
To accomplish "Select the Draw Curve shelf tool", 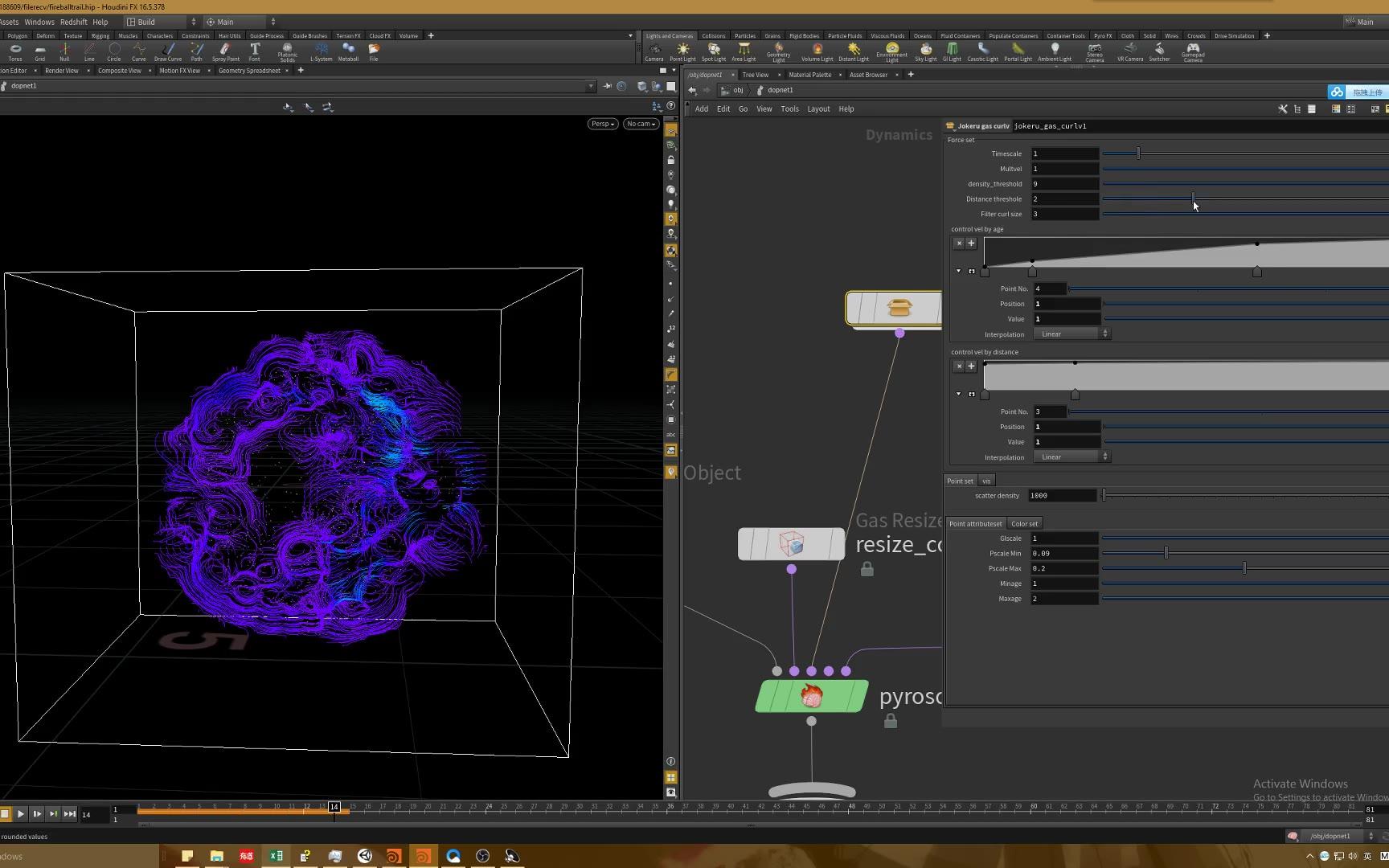I will pyautogui.click(x=168, y=52).
